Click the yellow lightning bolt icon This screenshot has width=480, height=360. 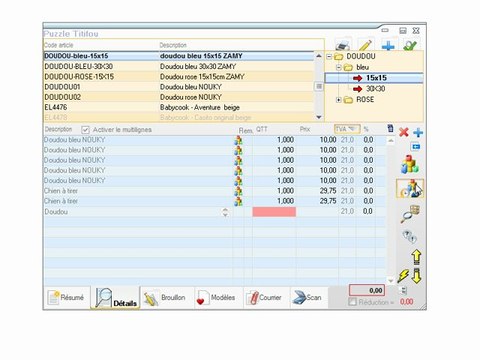[403, 276]
